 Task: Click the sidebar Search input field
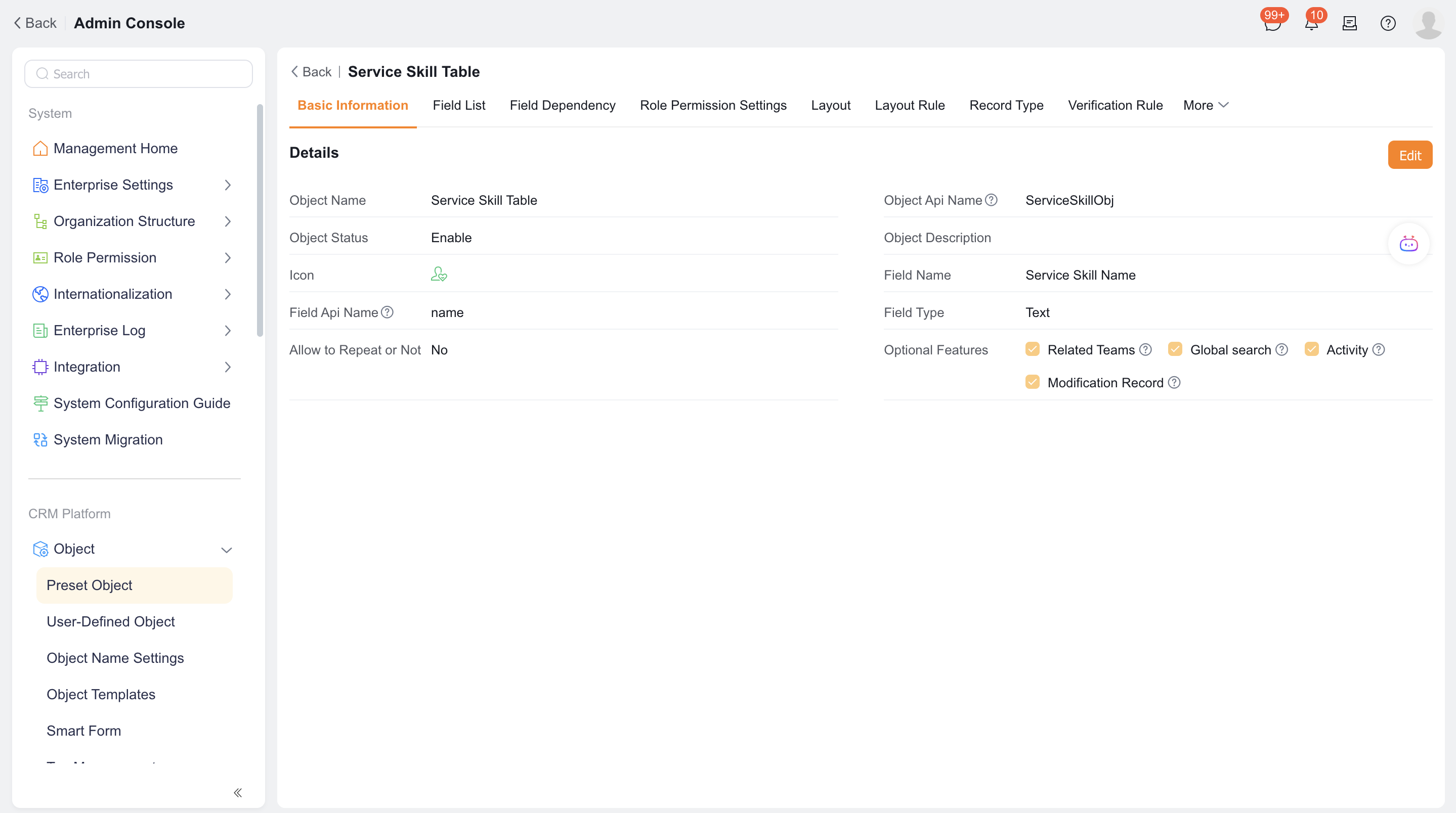coord(139,74)
